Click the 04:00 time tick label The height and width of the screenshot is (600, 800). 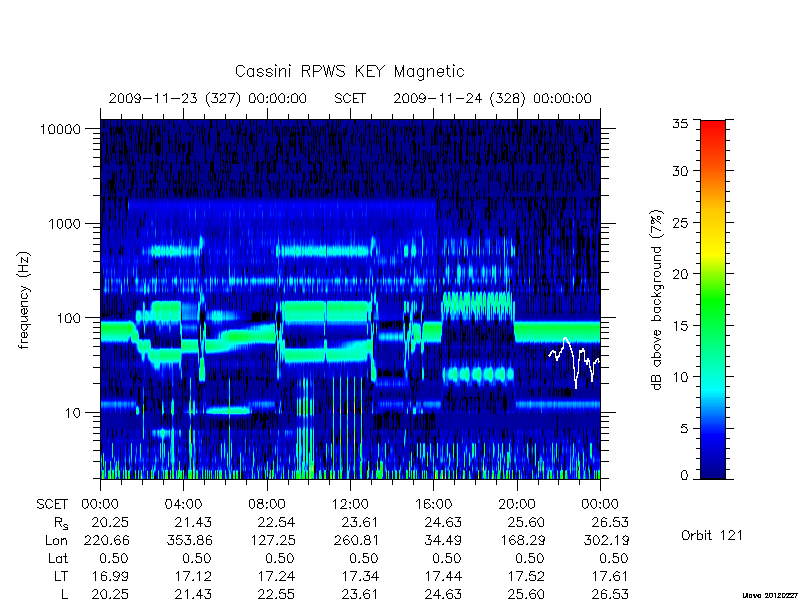pos(183,504)
